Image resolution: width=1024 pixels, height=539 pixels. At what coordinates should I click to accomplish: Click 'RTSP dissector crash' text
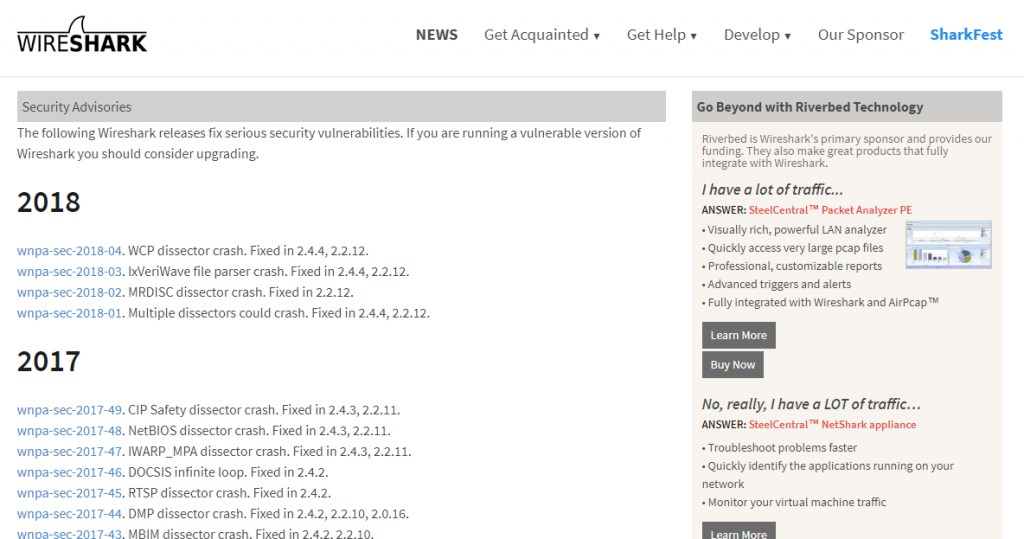(x=187, y=493)
